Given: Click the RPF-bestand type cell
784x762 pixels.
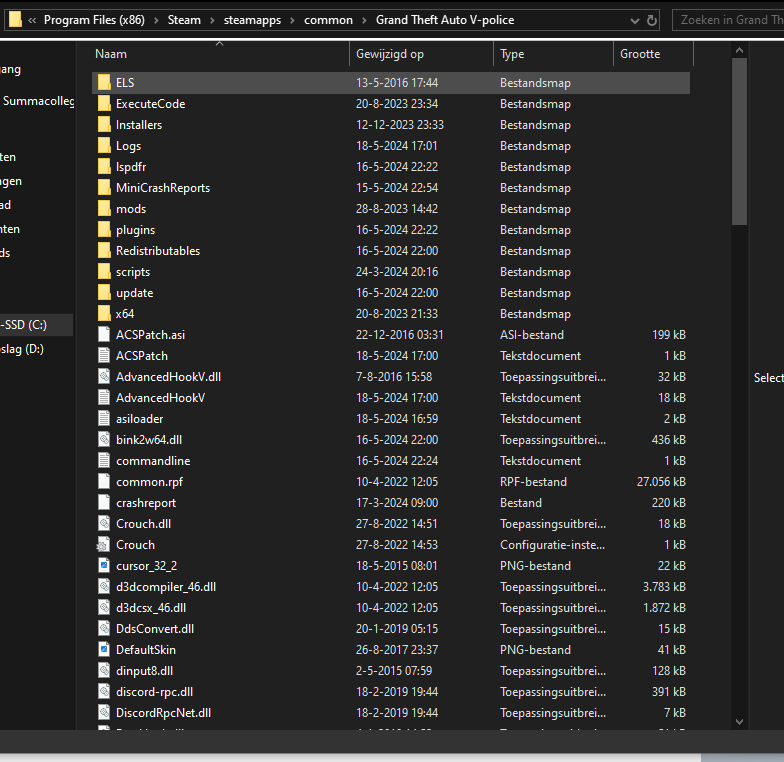Looking at the screenshot, I should click(534, 482).
